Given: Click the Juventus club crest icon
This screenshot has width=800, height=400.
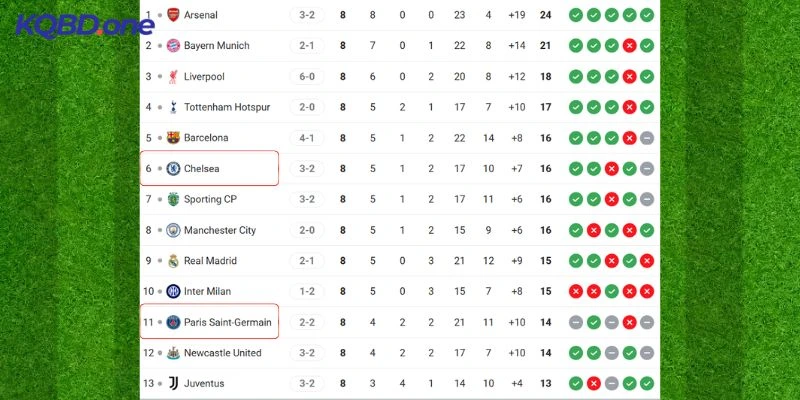Looking at the screenshot, I should tap(173, 383).
